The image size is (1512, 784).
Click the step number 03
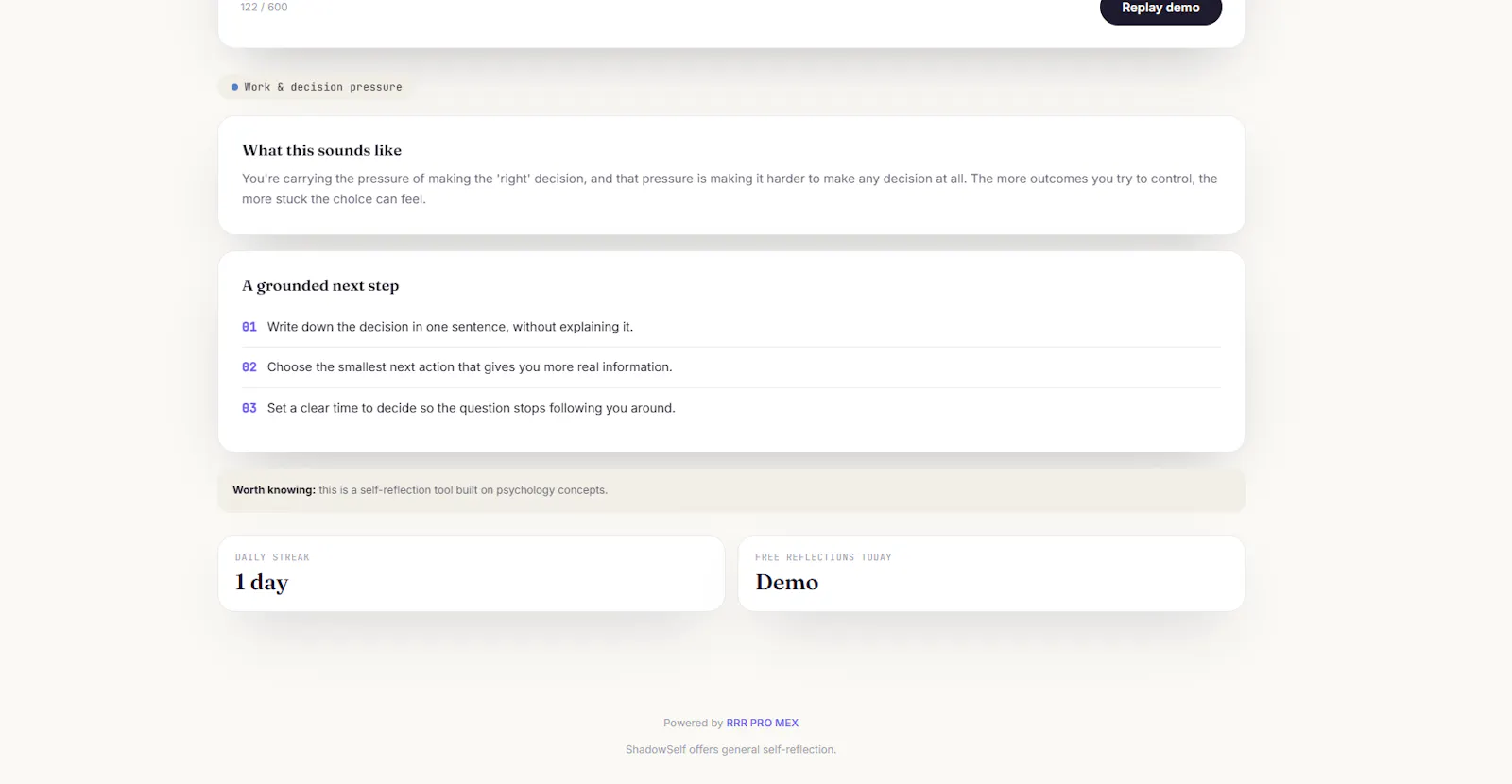[249, 408]
